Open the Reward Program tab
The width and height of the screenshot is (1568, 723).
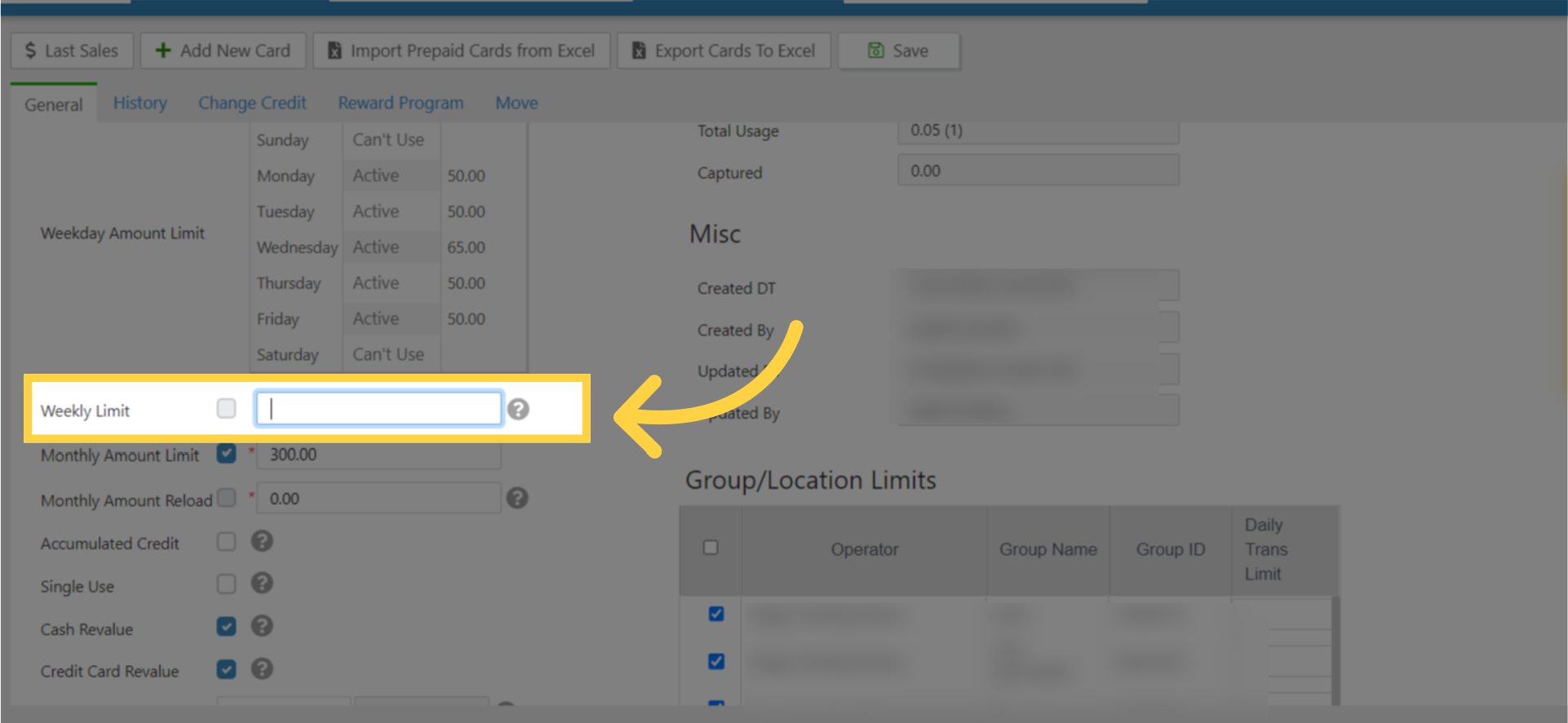tap(401, 103)
